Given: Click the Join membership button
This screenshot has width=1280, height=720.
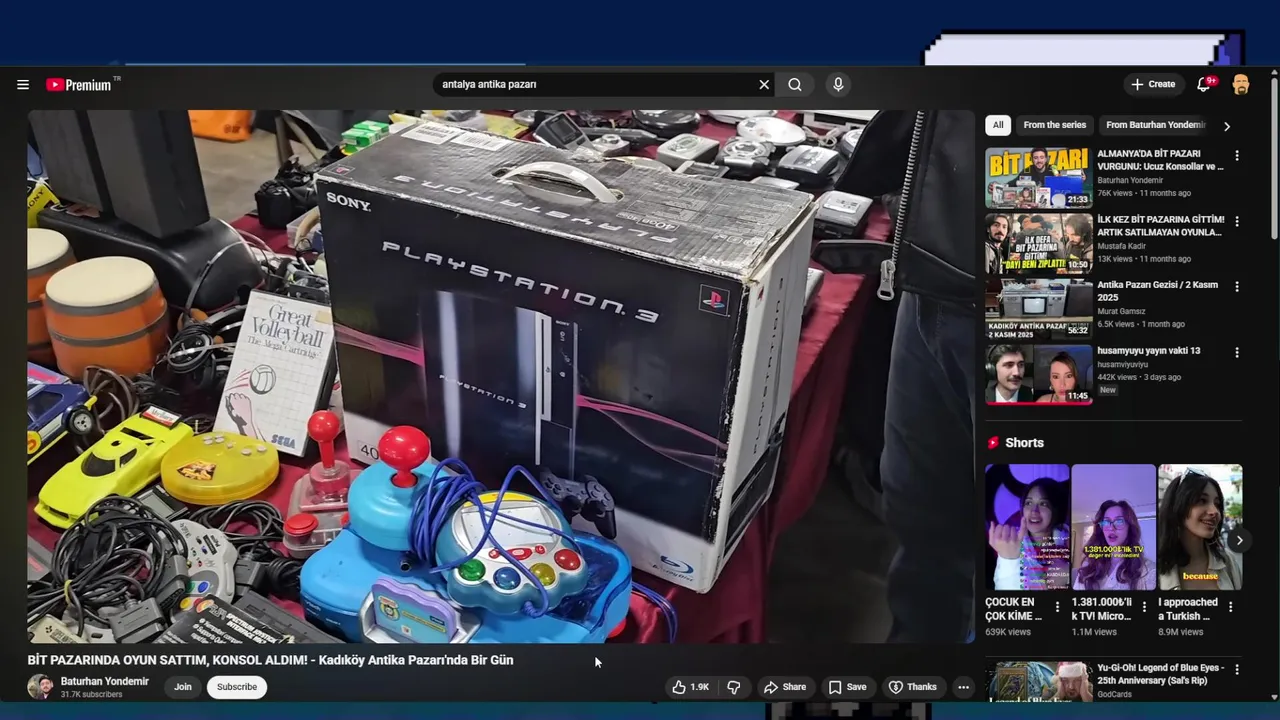Looking at the screenshot, I should (183, 687).
